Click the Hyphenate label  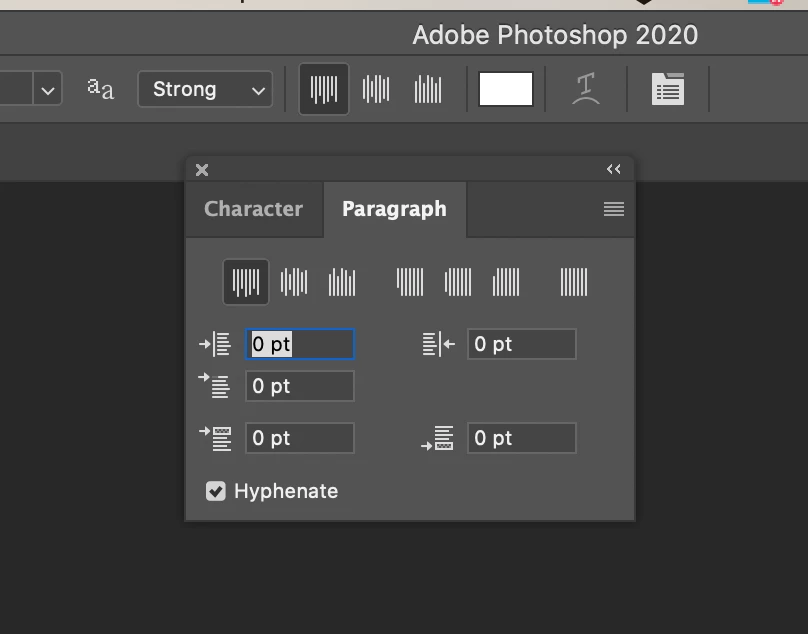[286, 491]
